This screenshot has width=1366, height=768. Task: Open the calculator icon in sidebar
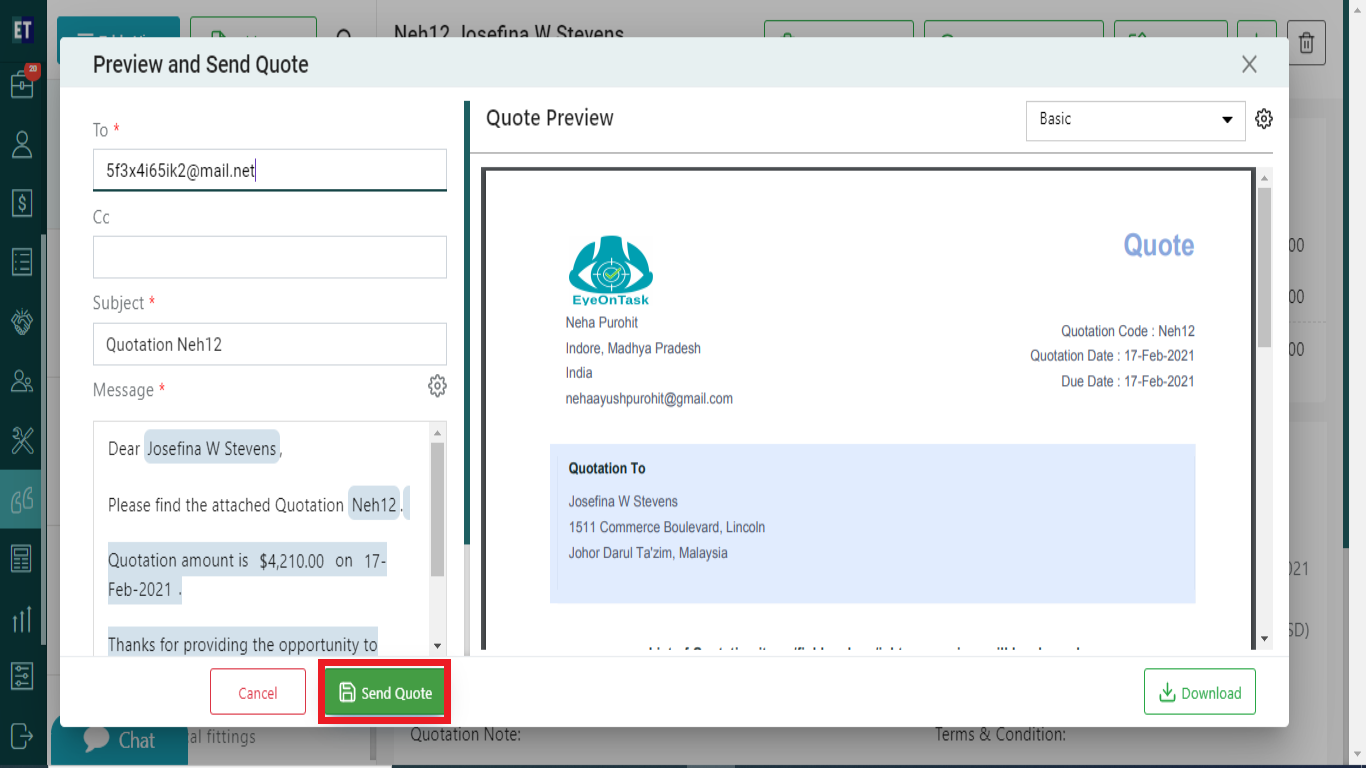tap(22, 558)
